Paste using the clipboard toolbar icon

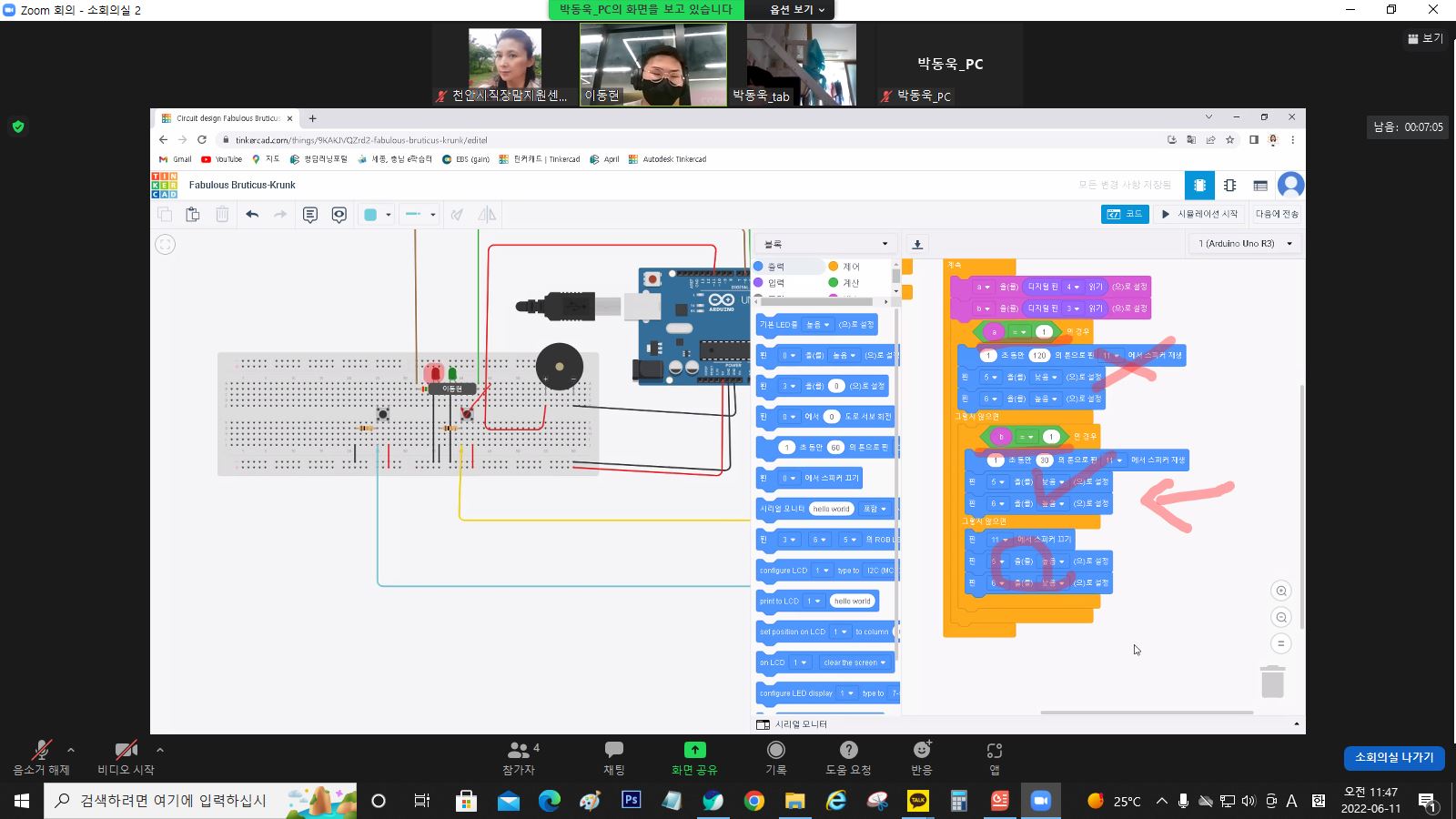click(193, 215)
